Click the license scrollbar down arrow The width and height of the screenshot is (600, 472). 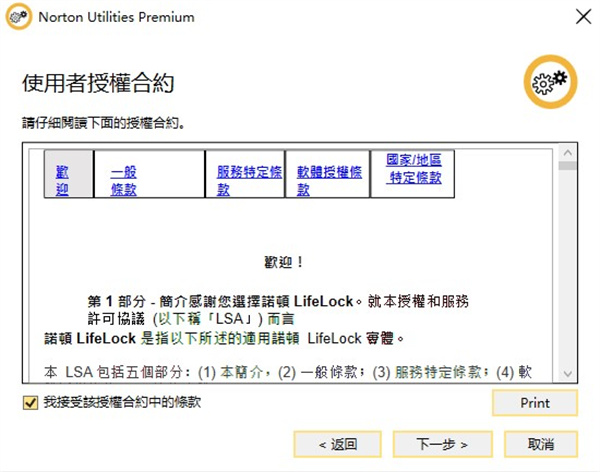tap(567, 373)
